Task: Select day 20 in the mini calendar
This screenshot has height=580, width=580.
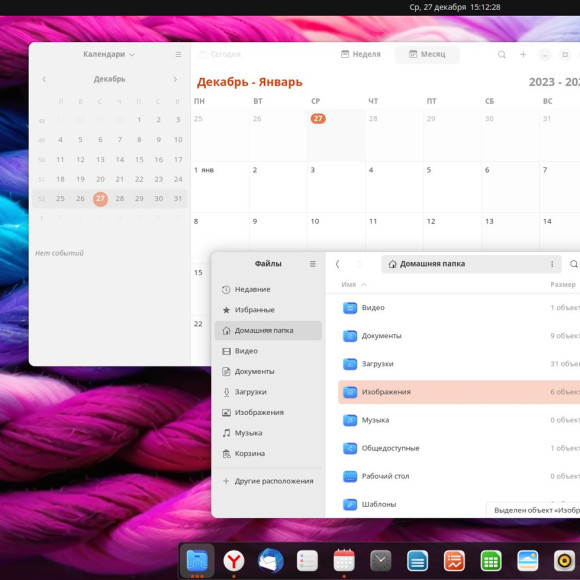Action: pyautogui.click(x=100, y=179)
